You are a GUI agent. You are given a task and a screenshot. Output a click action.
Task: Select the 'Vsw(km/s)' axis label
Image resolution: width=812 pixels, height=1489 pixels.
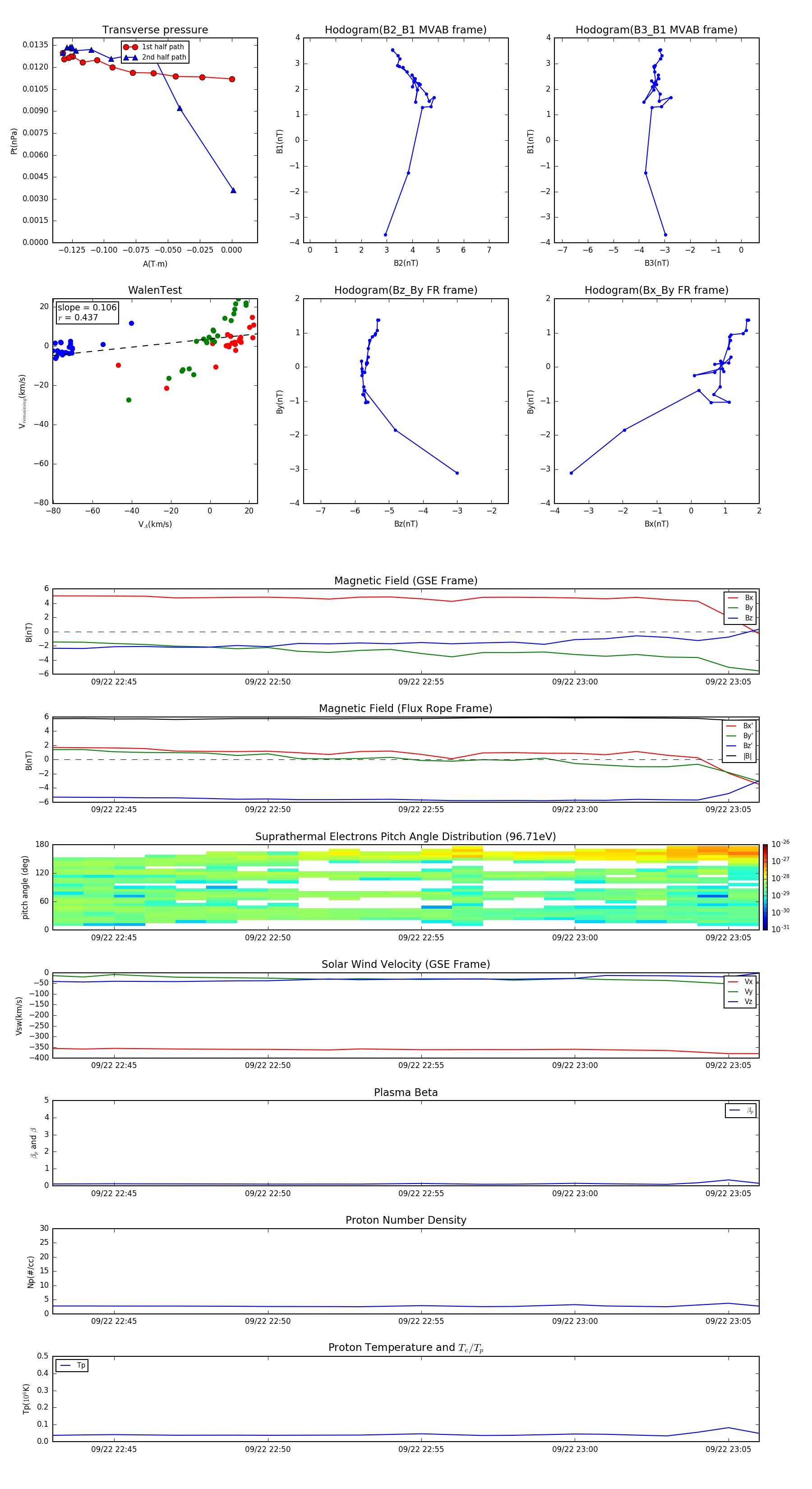tap(19, 1016)
